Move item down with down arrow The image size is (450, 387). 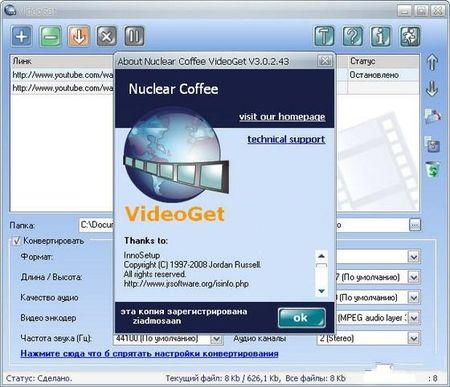click(x=432, y=89)
